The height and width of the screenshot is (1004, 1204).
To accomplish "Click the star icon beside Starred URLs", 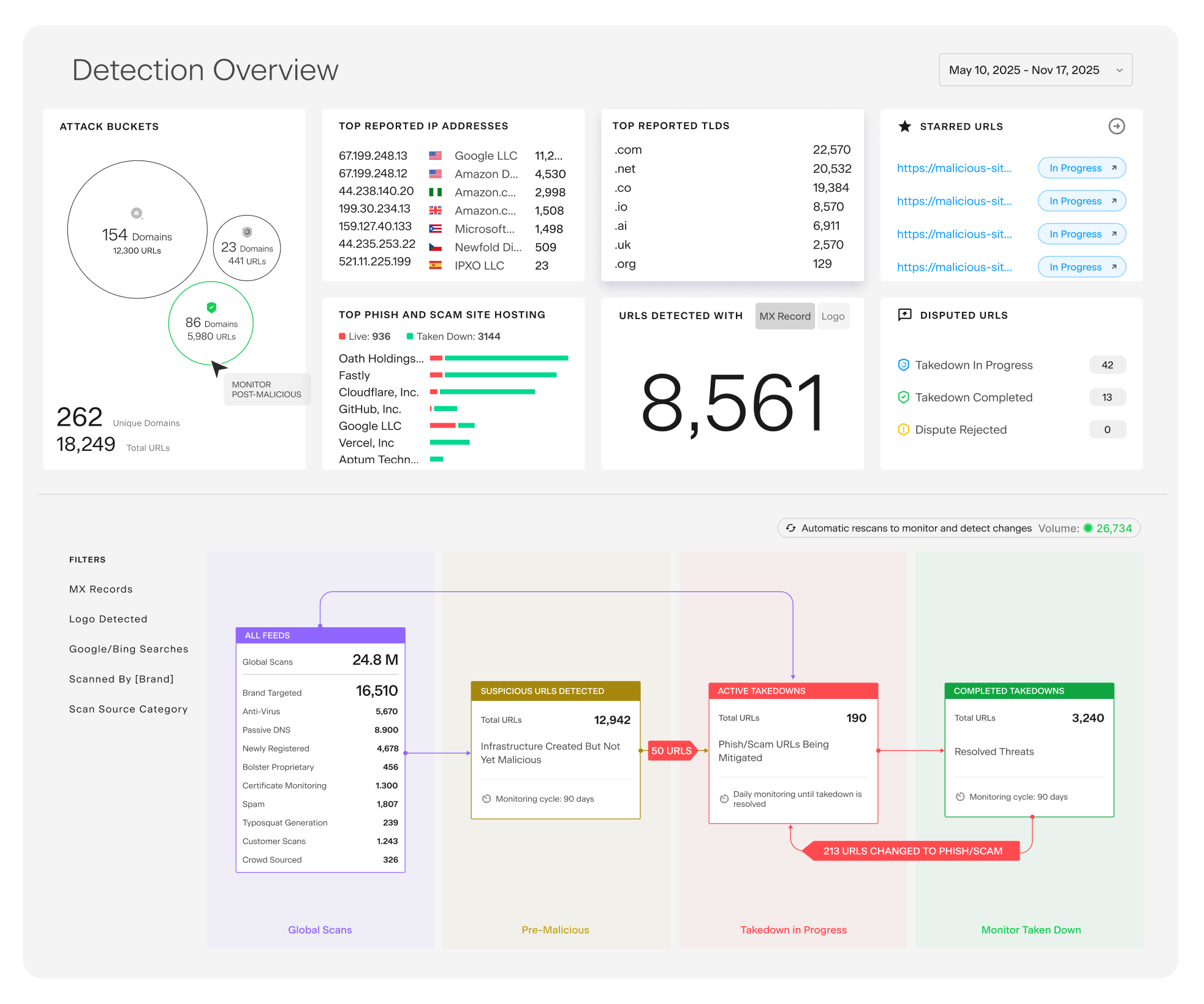I will [x=904, y=126].
